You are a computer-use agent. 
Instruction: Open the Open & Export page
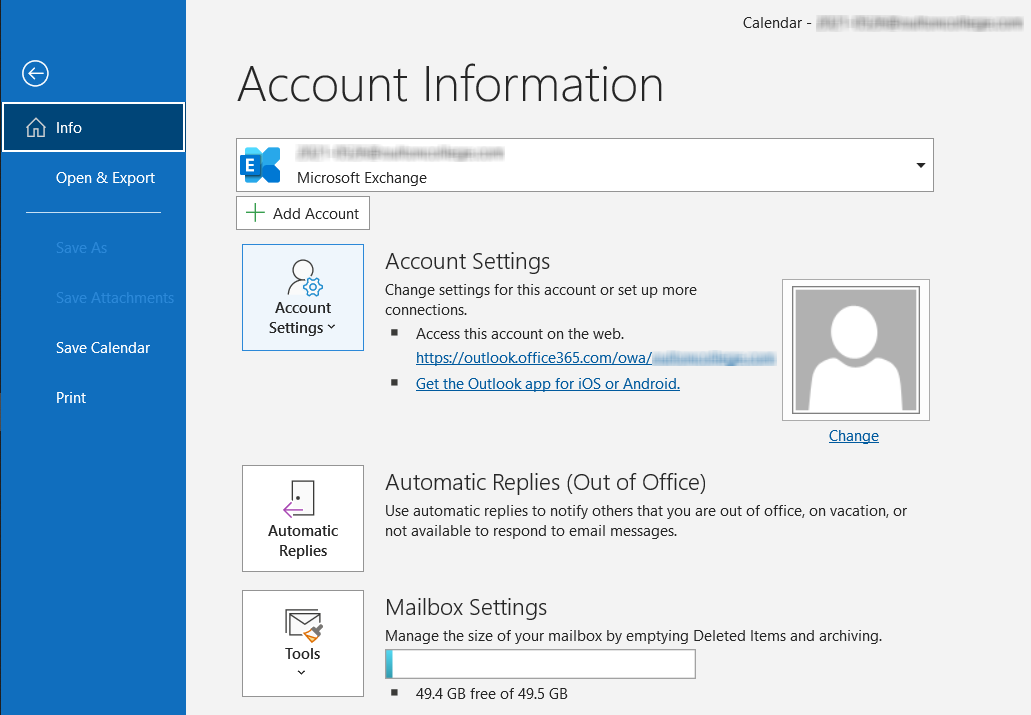pos(105,178)
